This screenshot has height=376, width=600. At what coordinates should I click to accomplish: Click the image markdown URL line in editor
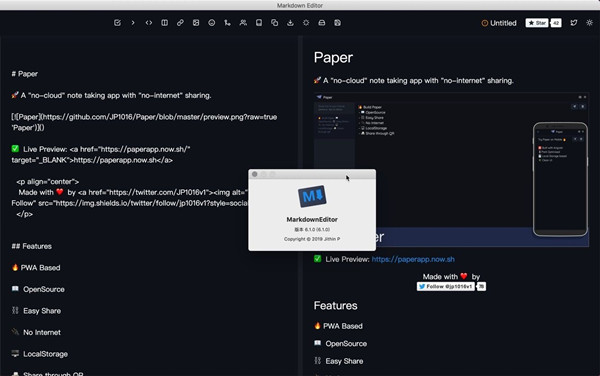click(x=144, y=122)
